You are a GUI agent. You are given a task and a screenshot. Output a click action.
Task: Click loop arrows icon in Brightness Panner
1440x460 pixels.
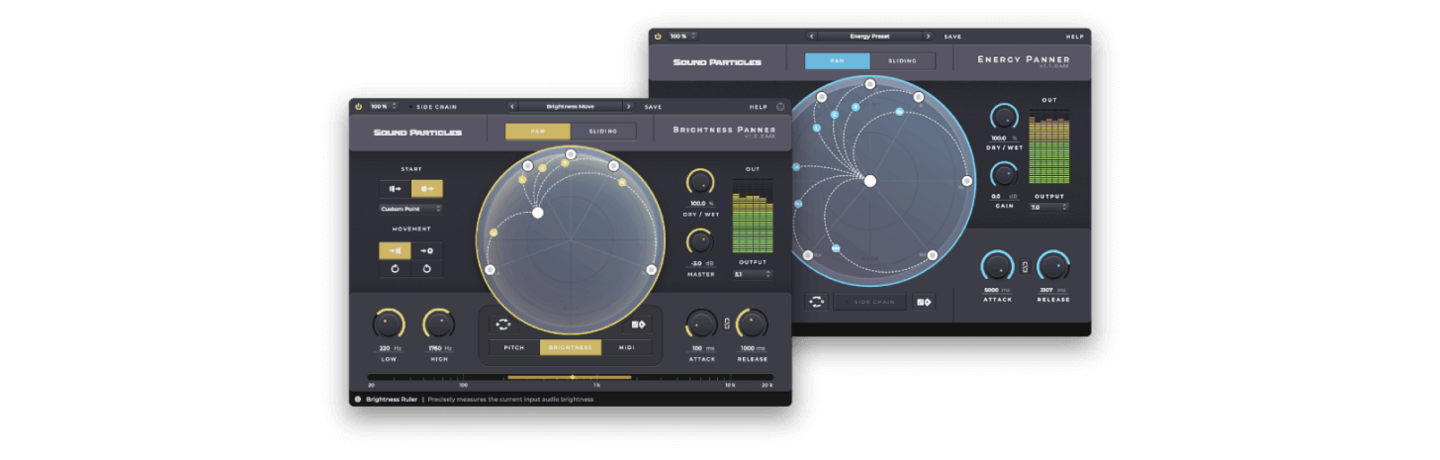(x=503, y=323)
